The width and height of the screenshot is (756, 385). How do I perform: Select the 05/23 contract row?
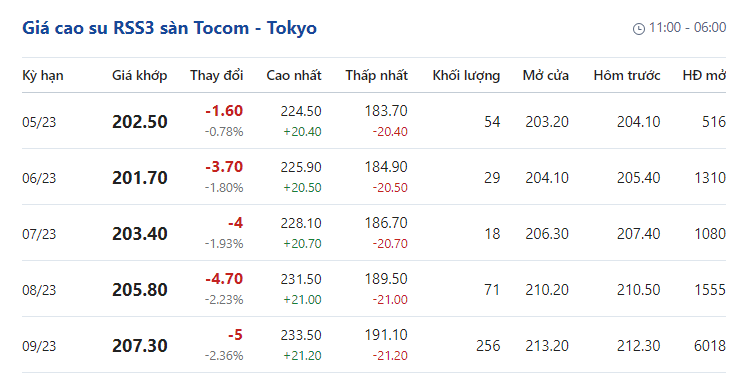(x=374, y=121)
